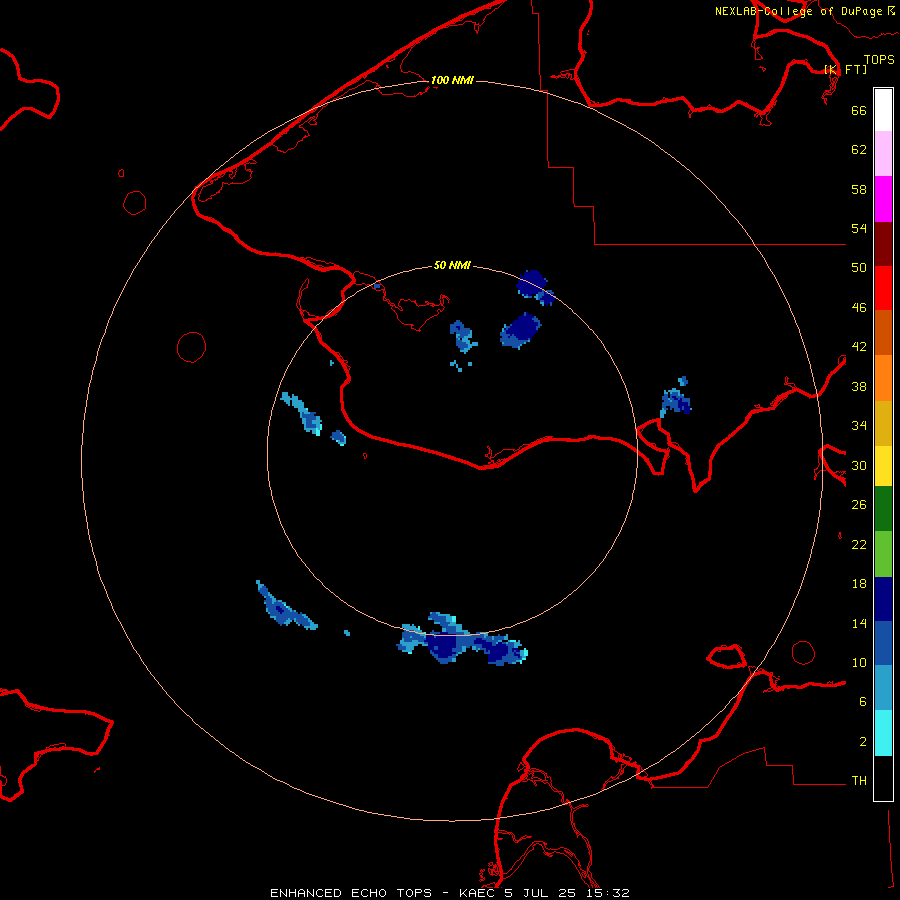Click the 46 legend value
900x900 pixels.
click(x=859, y=308)
